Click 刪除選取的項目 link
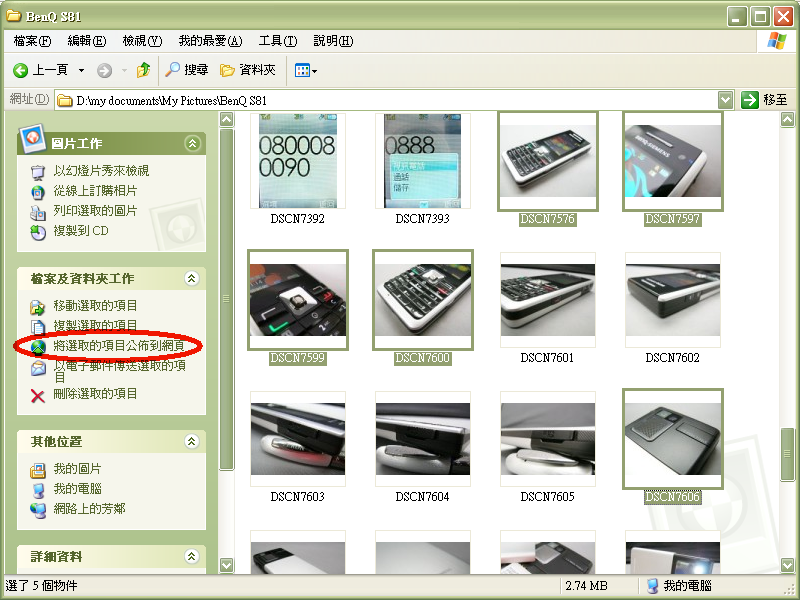 tap(95, 394)
